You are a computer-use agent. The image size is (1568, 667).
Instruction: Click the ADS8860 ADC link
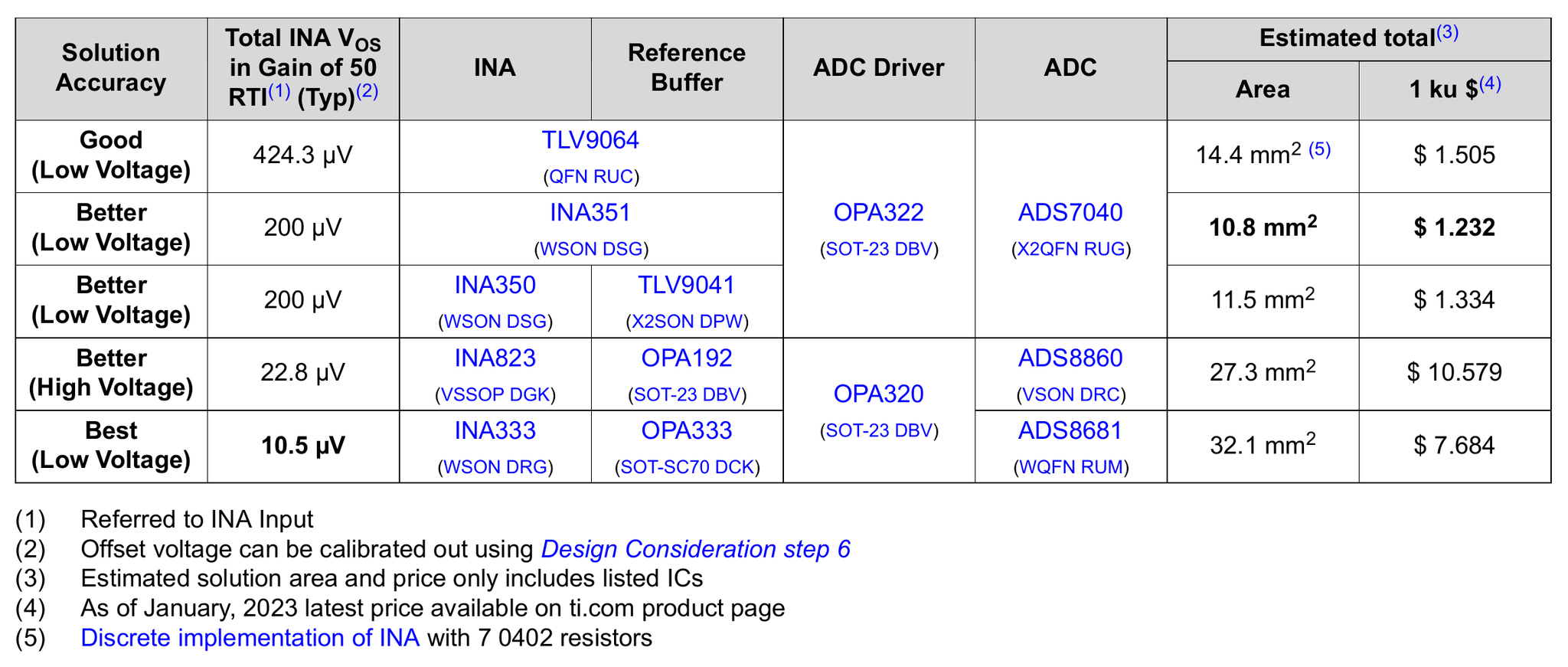coord(1070,358)
